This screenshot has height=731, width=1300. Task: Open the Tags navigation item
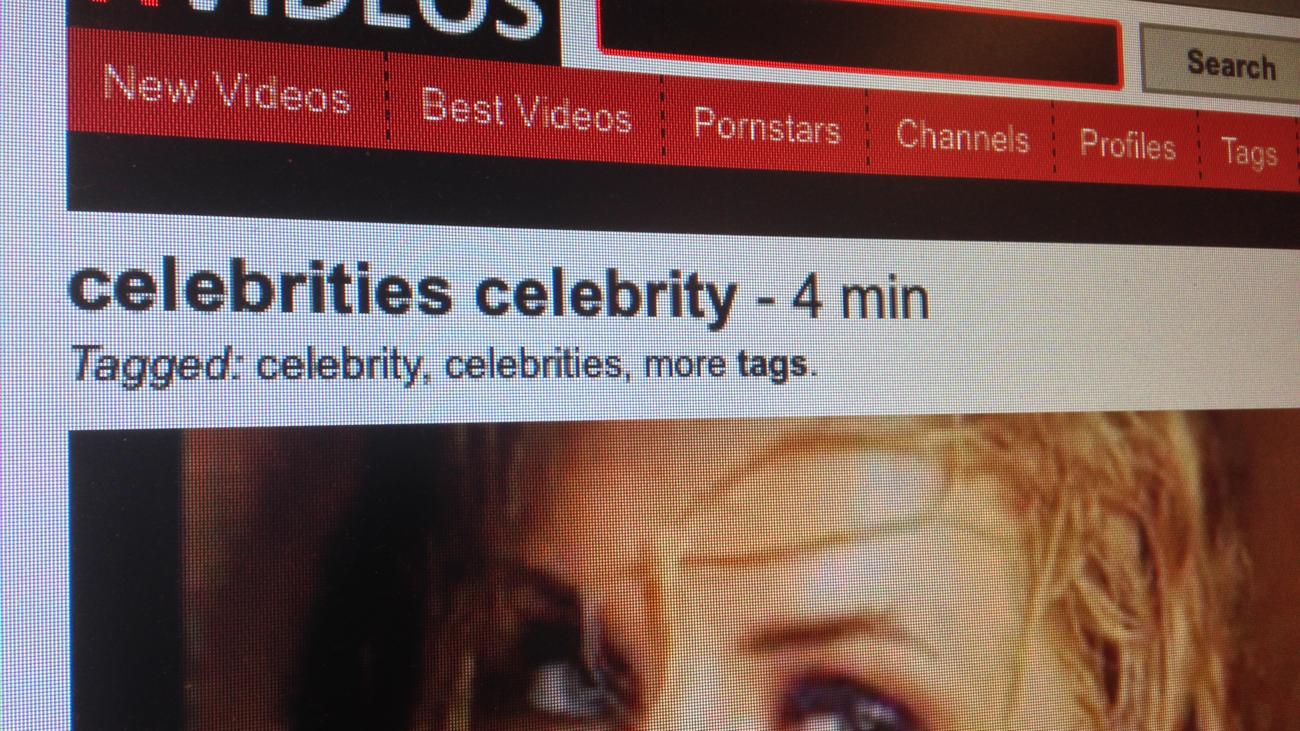[x=1249, y=153]
